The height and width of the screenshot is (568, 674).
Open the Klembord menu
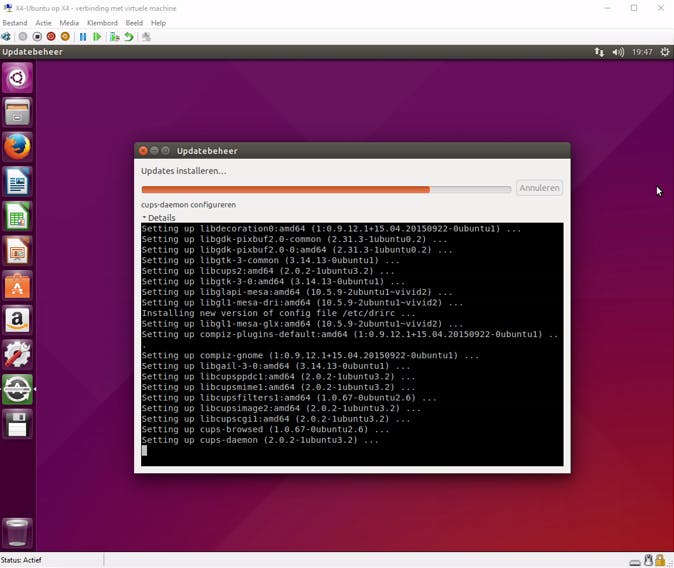[102, 23]
